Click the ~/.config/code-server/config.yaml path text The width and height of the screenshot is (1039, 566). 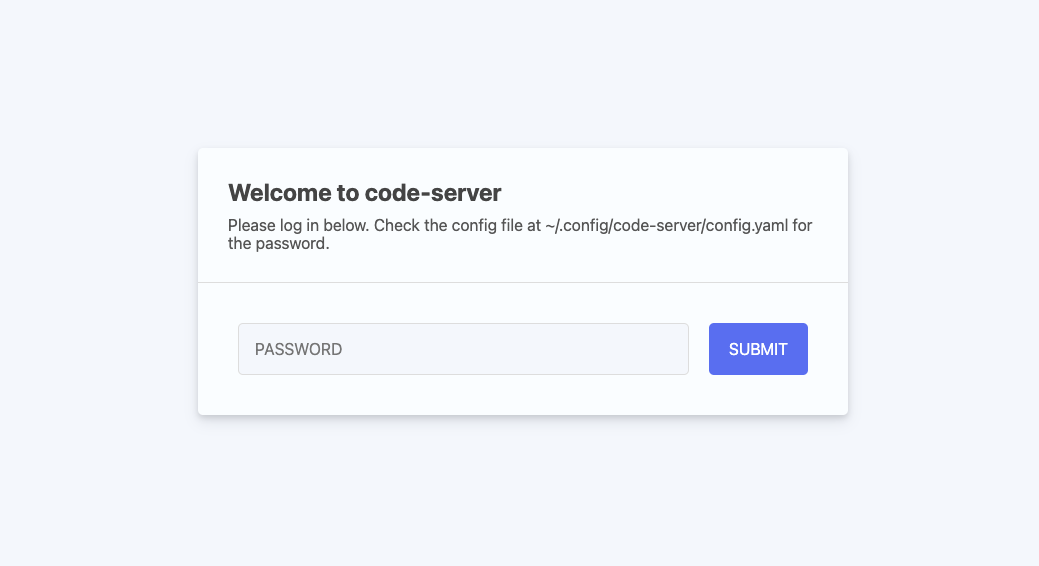tap(667, 225)
